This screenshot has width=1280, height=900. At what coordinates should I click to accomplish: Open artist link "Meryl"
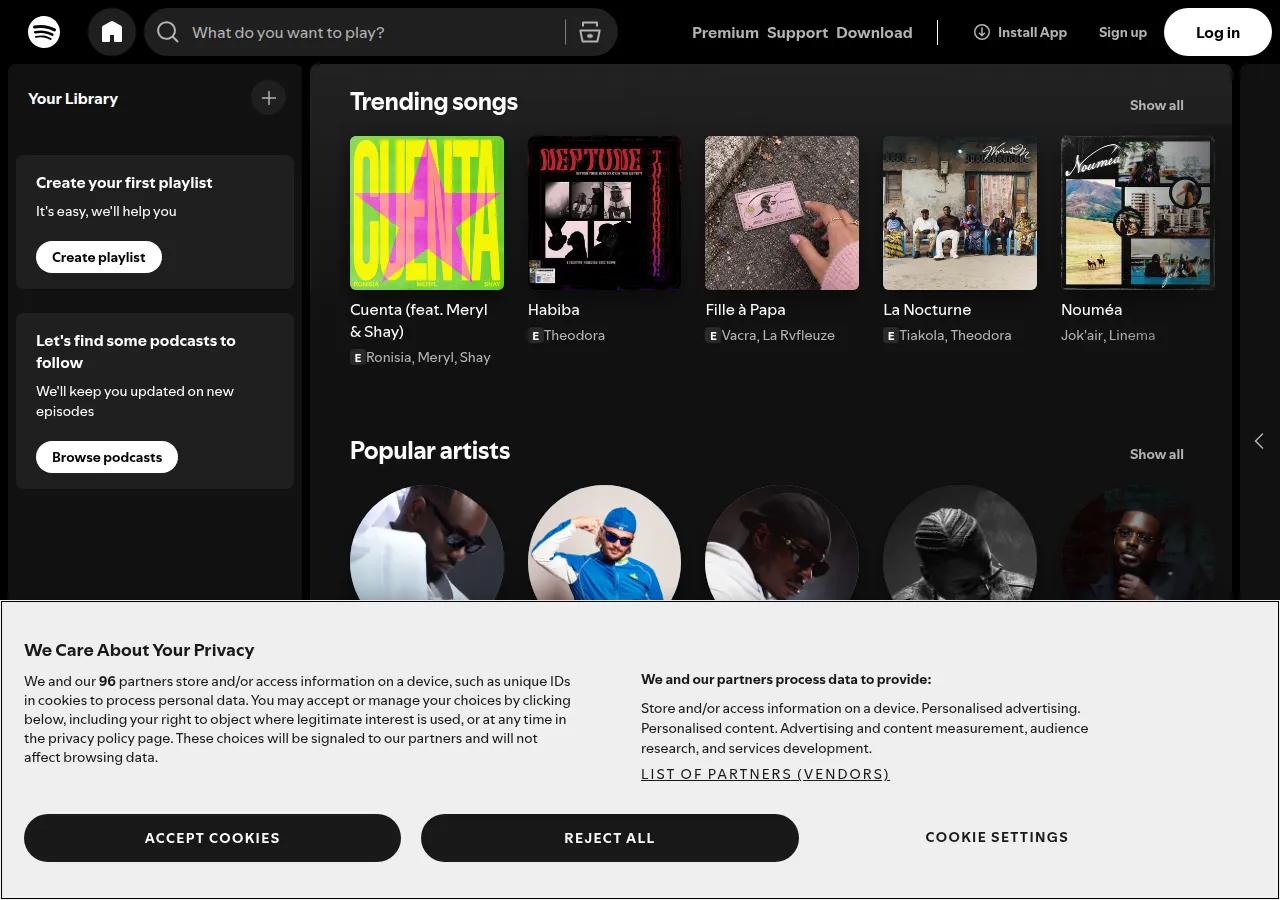pos(435,358)
